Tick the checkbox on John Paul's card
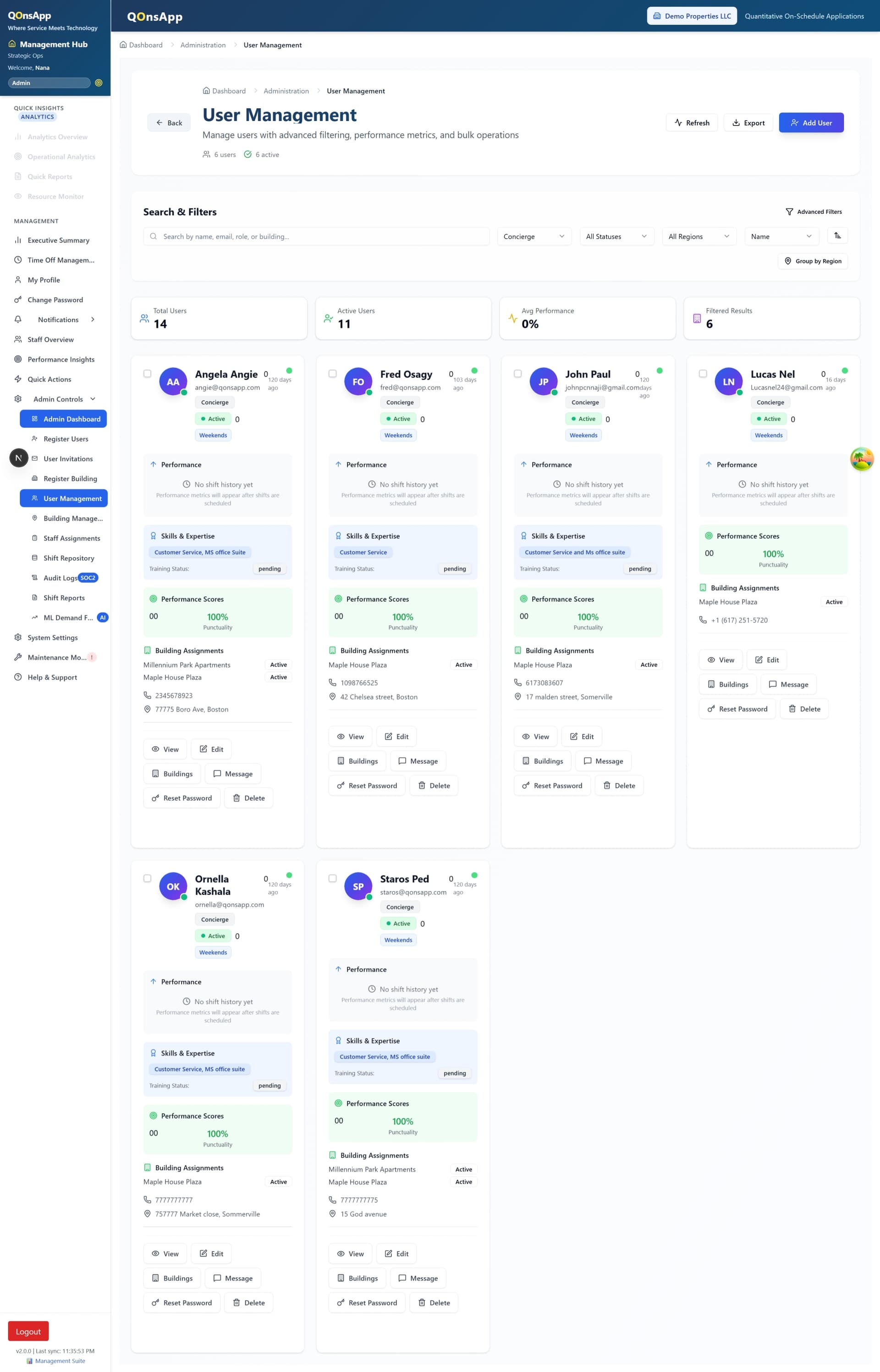The width and height of the screenshot is (880, 1372). click(518, 373)
